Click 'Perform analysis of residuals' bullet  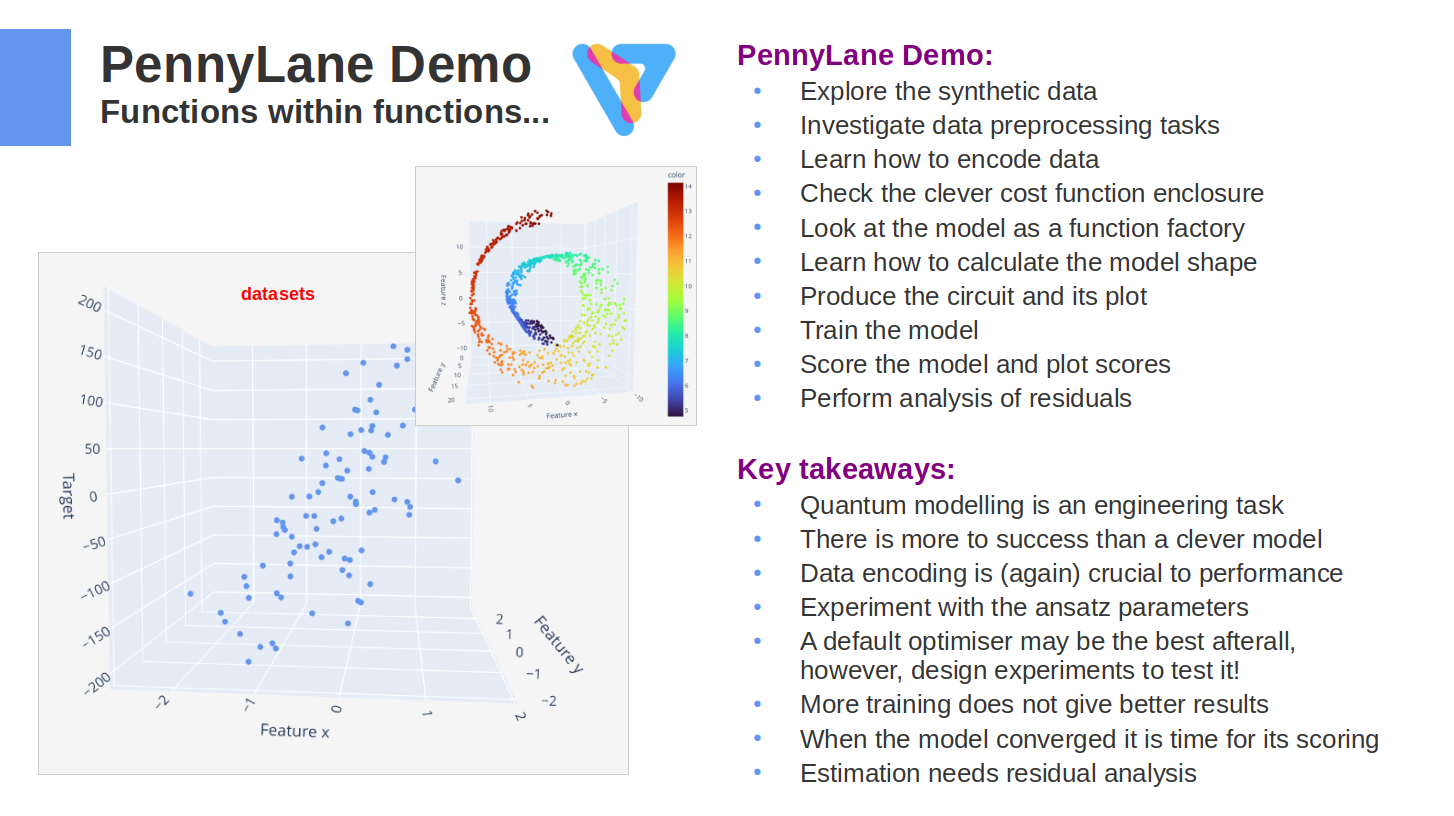(x=965, y=398)
